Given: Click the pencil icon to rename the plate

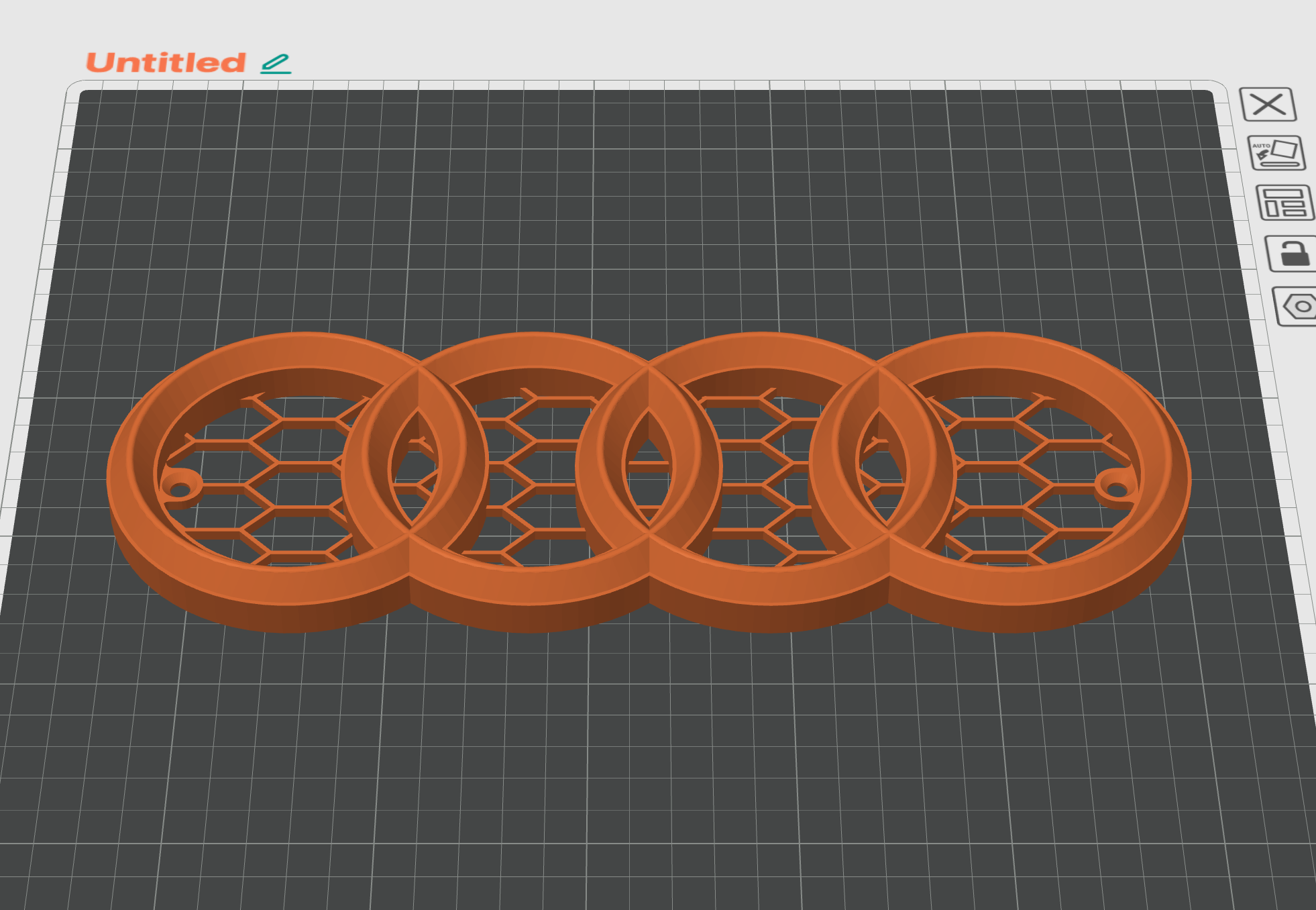Looking at the screenshot, I should pyautogui.click(x=276, y=64).
